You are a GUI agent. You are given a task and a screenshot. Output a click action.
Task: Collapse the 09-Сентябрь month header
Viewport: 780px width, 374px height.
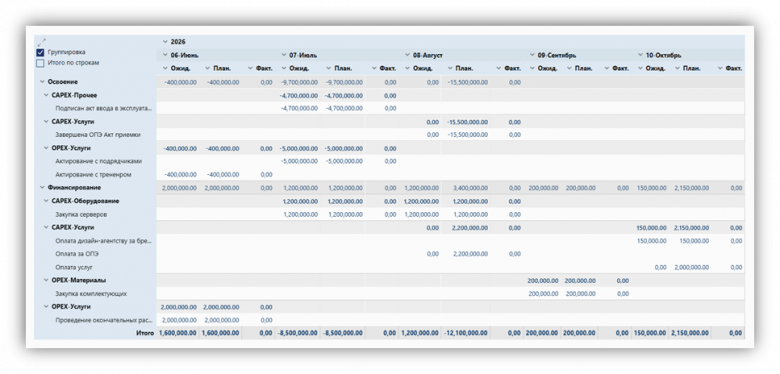532,55
